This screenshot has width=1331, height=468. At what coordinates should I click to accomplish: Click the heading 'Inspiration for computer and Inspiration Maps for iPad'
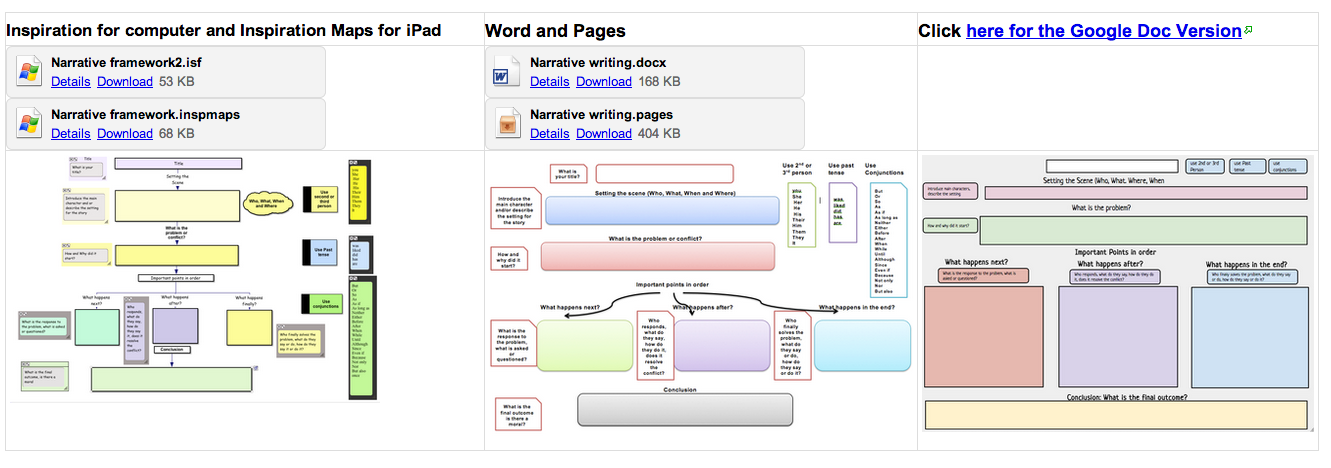224,31
